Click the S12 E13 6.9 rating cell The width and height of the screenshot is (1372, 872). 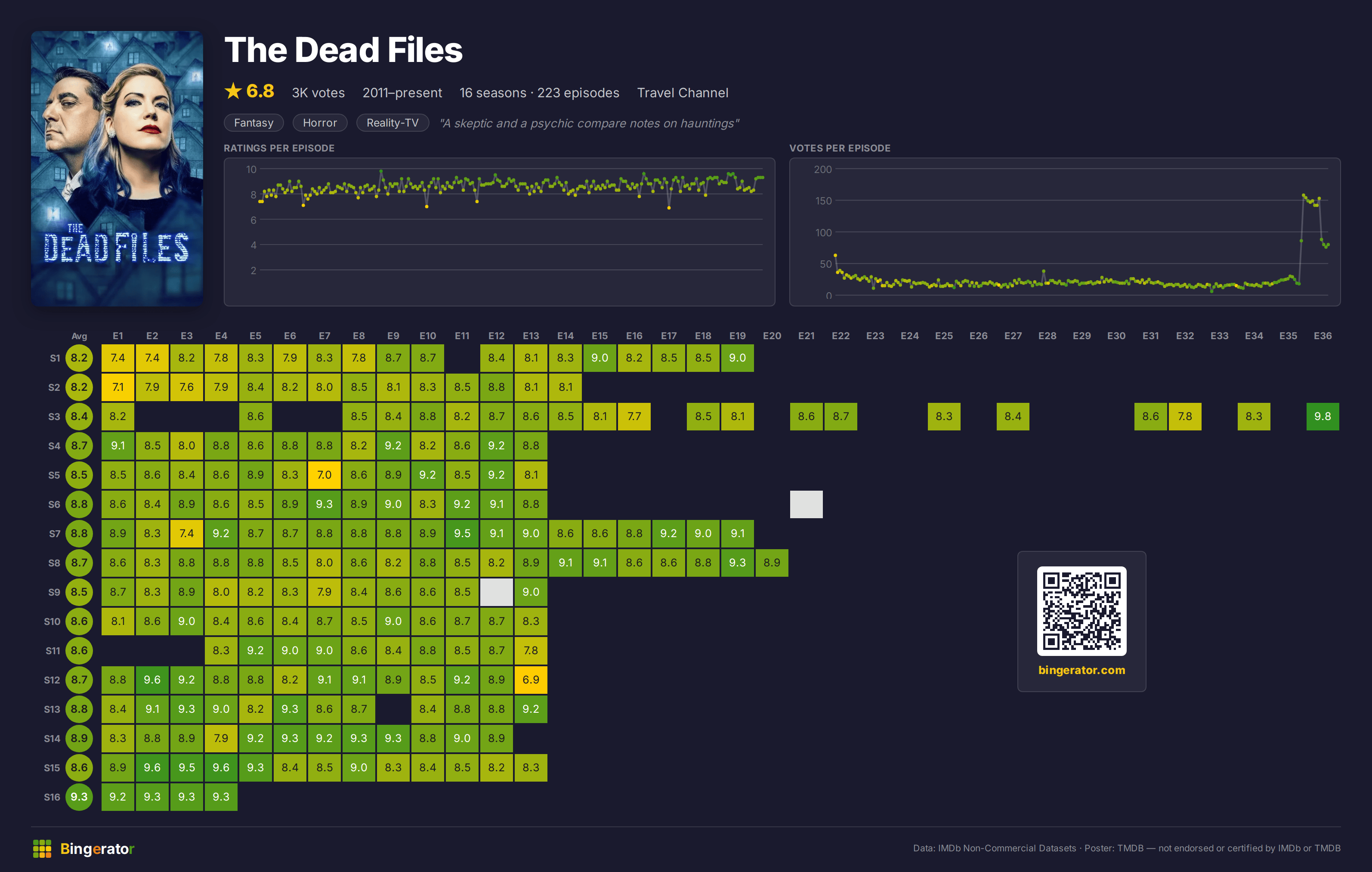pyautogui.click(x=531, y=679)
